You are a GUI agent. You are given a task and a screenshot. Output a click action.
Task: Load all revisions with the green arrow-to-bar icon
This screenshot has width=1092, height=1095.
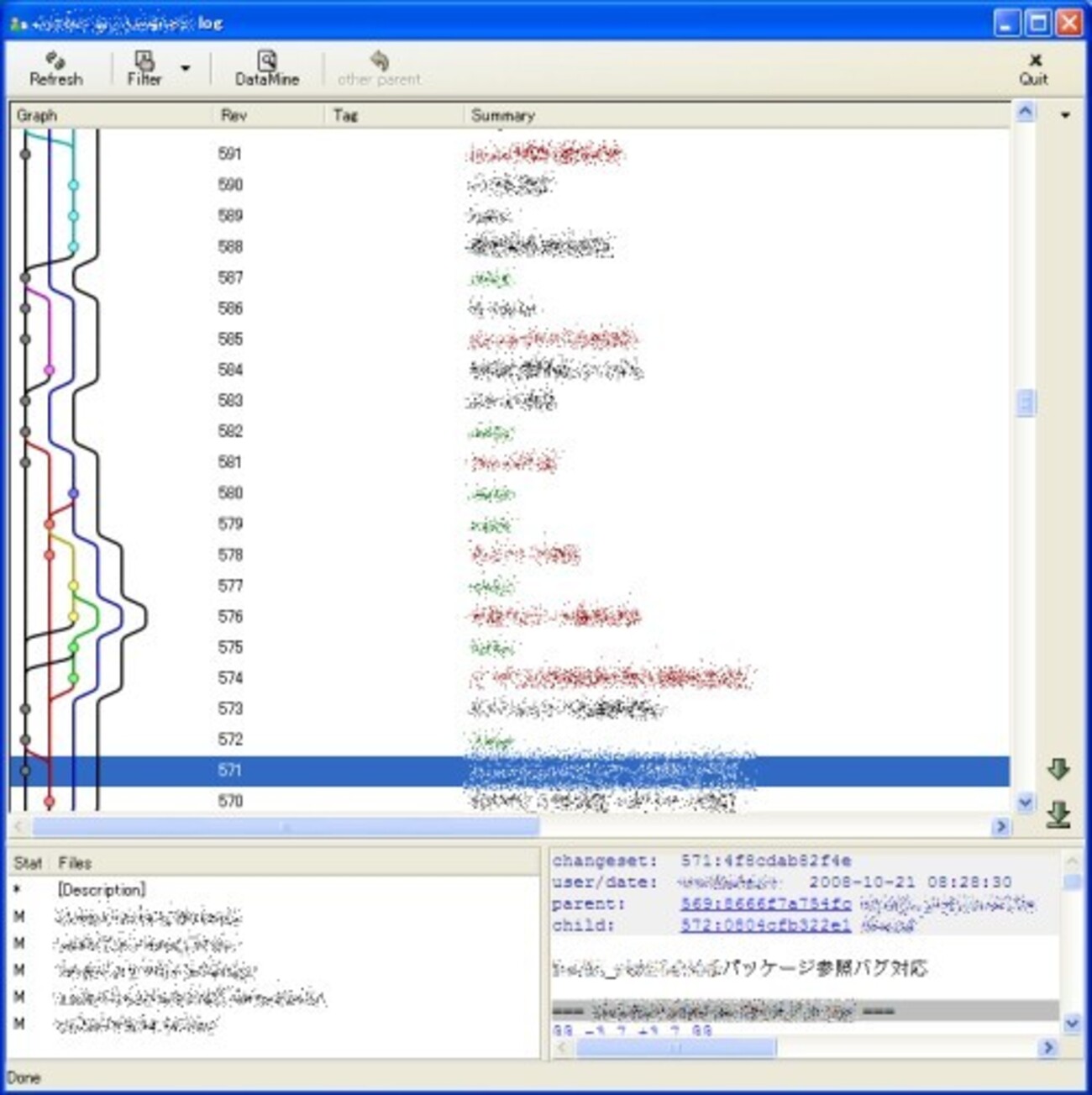[x=1058, y=815]
